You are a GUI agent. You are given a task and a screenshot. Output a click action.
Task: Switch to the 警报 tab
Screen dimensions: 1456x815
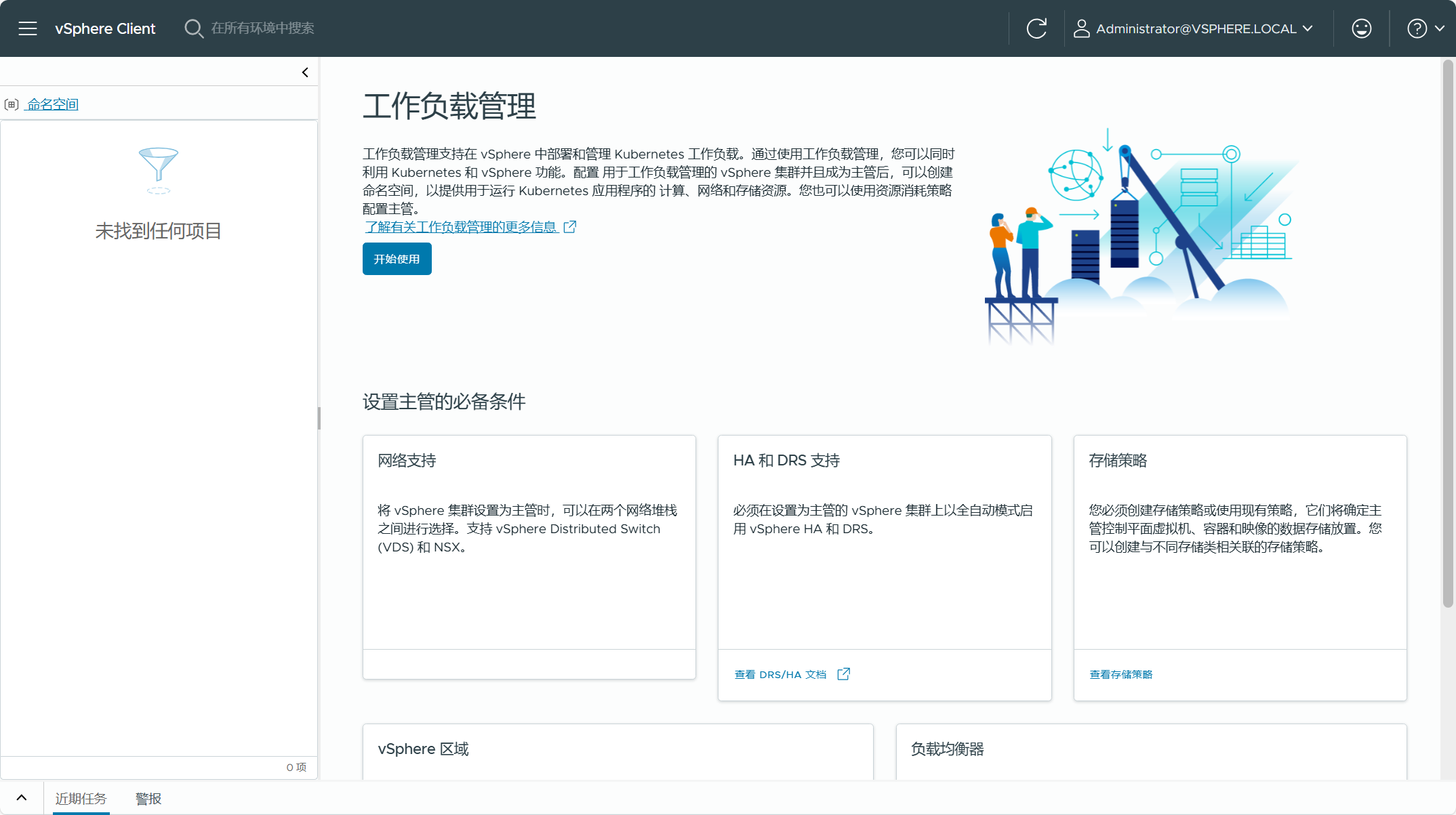click(x=148, y=799)
